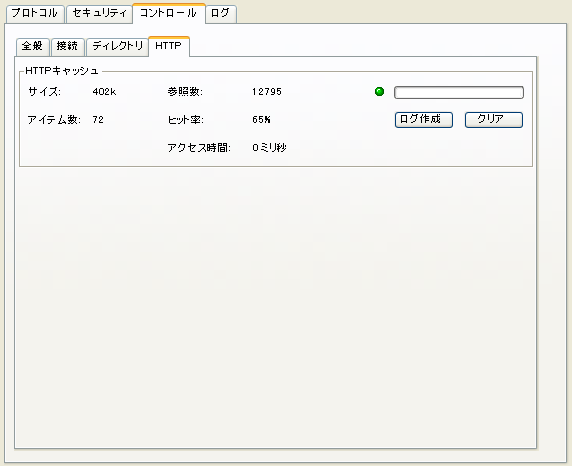Select the HTTP sub-tab
This screenshot has height=466, width=572.
click(x=169, y=46)
